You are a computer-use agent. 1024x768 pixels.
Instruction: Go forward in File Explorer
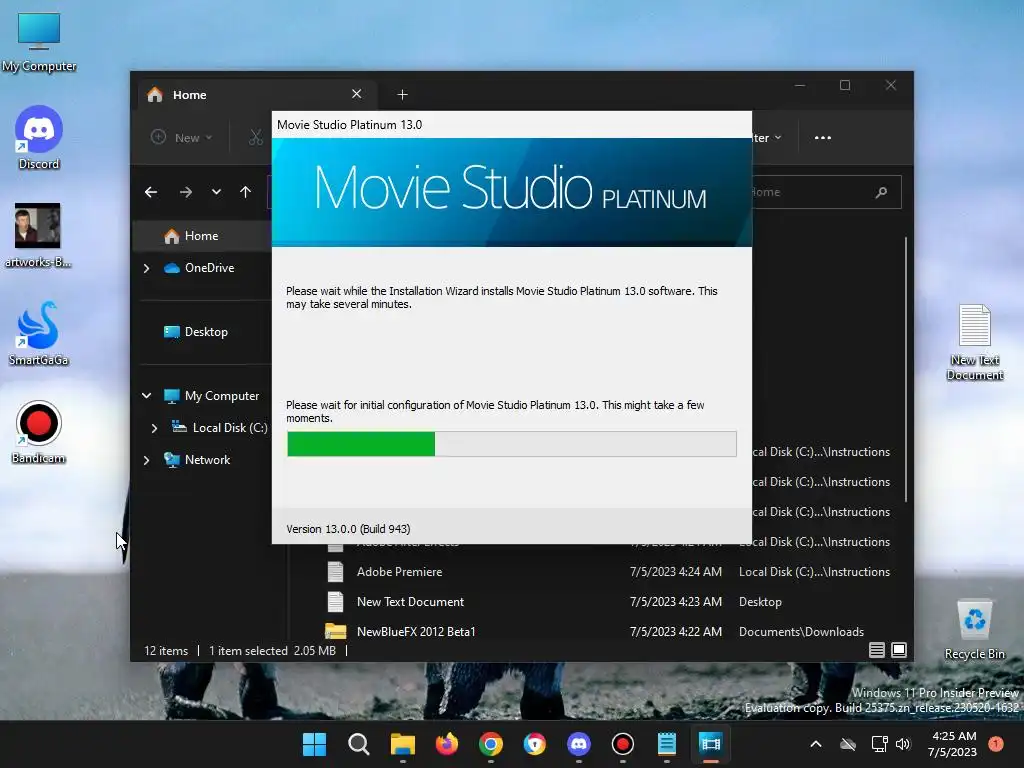[x=185, y=192]
